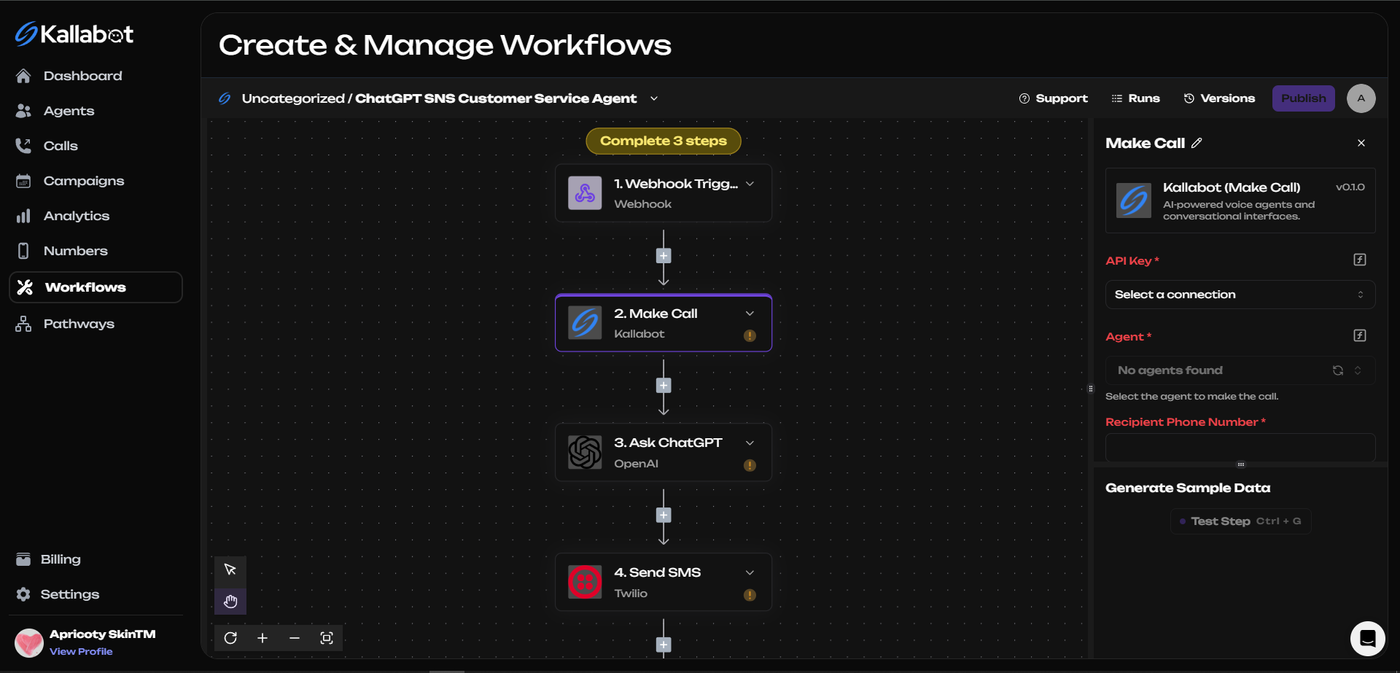Open the workflow name dropdown chevron
Screen dimensions: 1400x673
[x=654, y=98]
